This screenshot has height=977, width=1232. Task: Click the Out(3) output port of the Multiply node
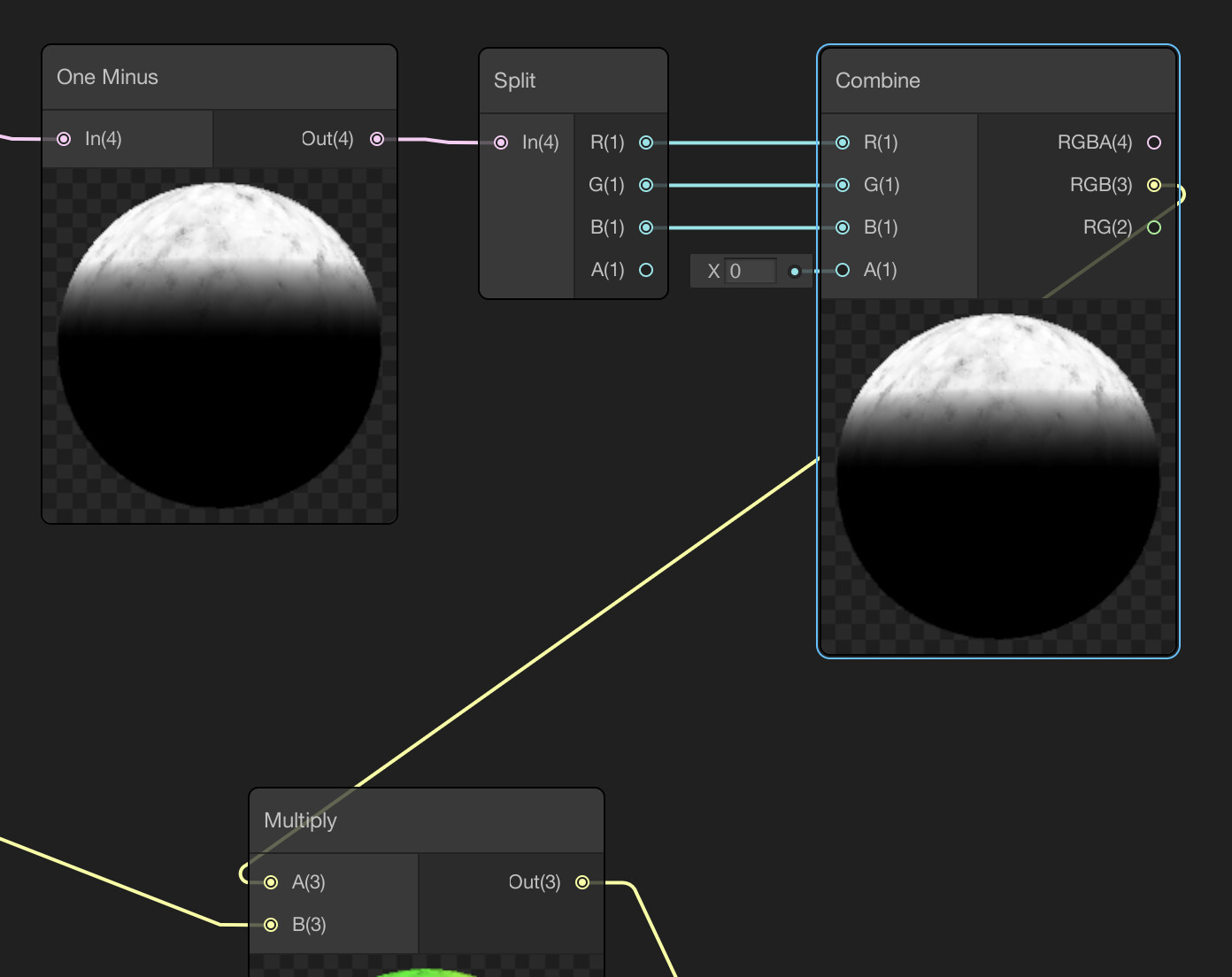[582, 882]
